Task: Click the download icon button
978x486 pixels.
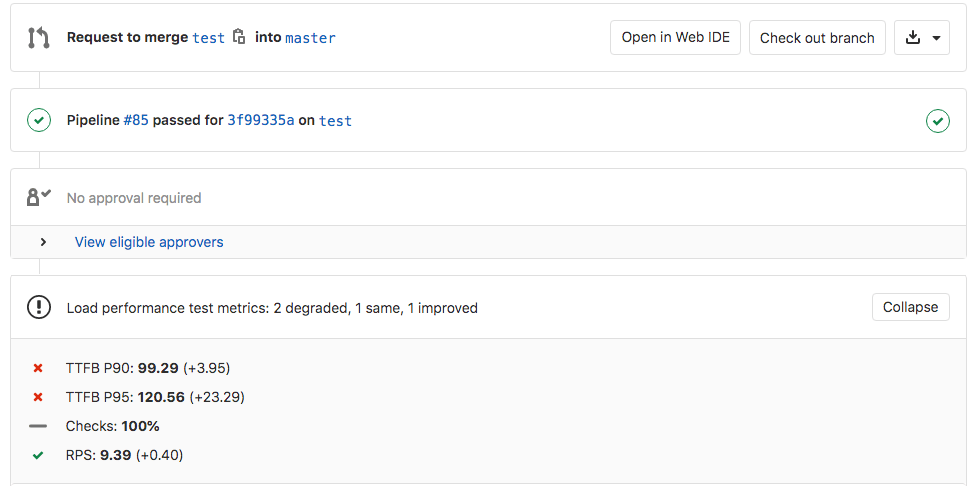Action: [912, 38]
